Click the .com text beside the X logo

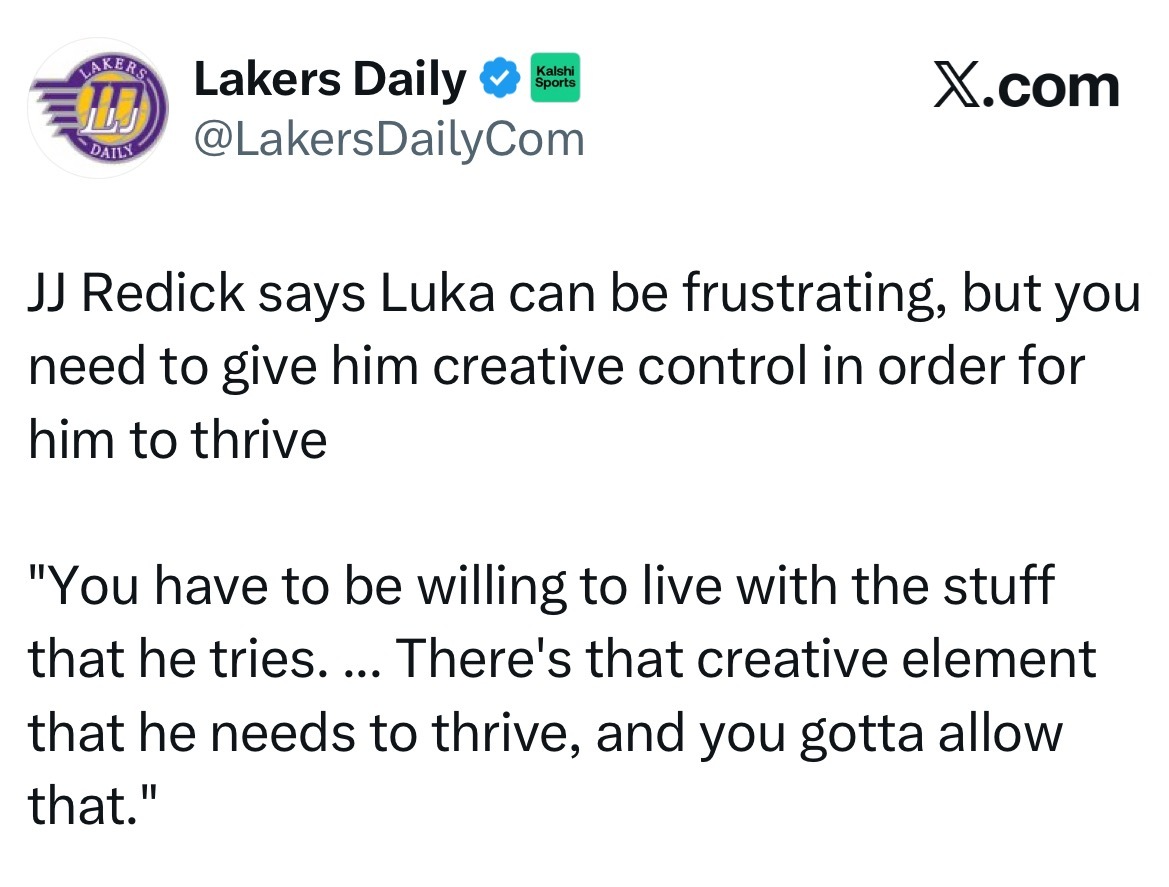click(x=1051, y=87)
